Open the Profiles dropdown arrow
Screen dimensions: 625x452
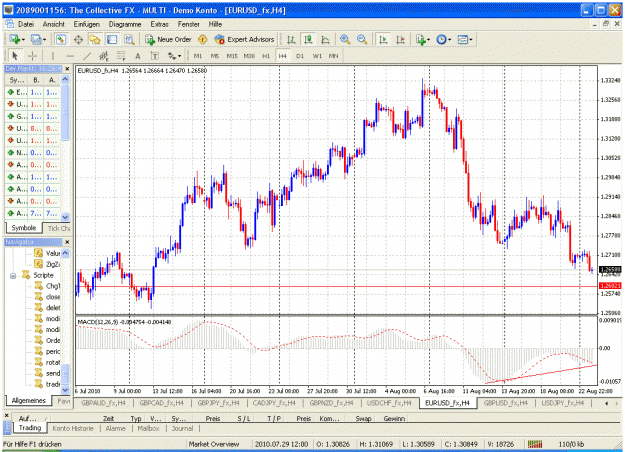click(44, 39)
